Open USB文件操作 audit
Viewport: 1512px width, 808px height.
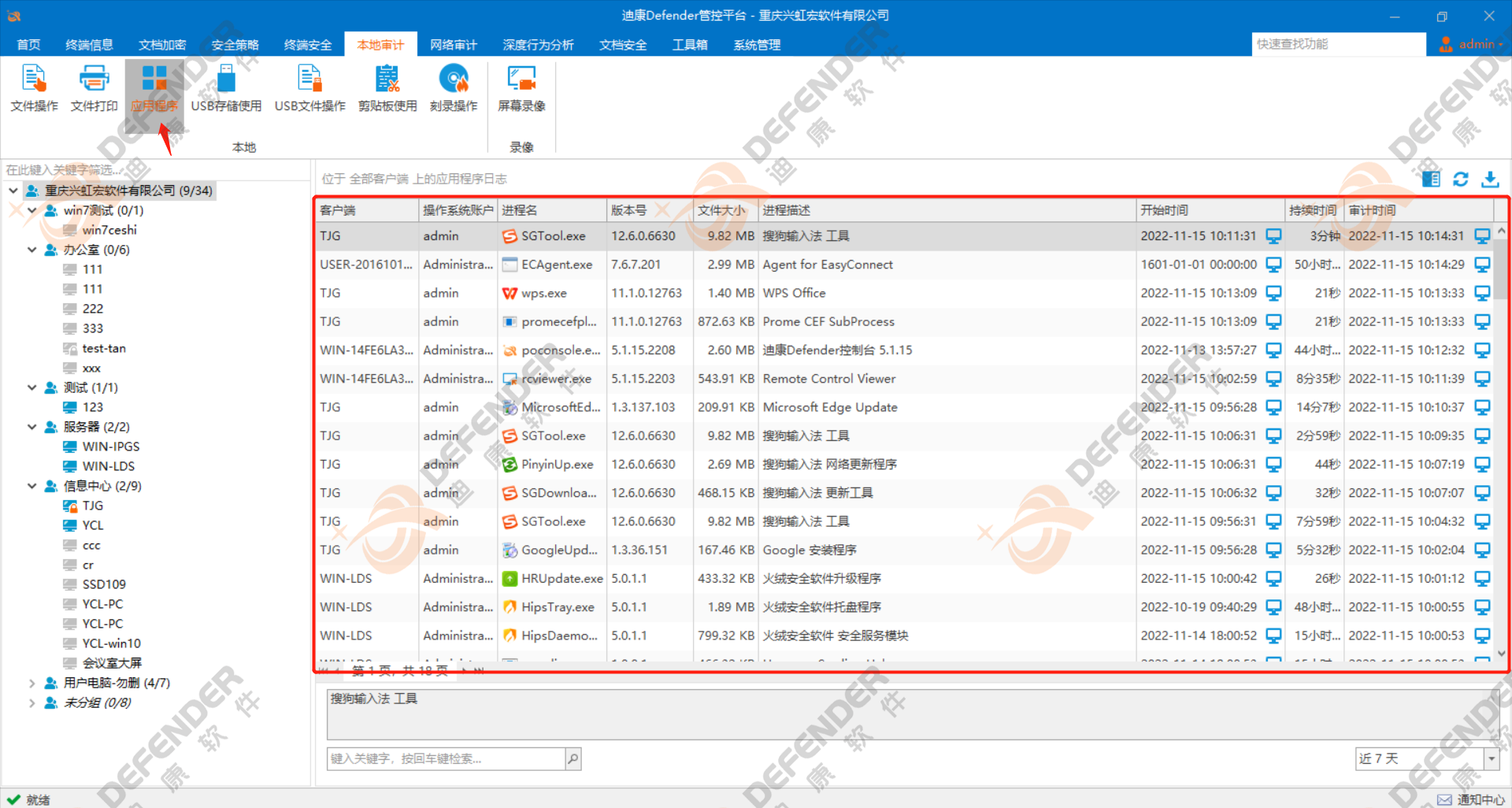[309, 89]
